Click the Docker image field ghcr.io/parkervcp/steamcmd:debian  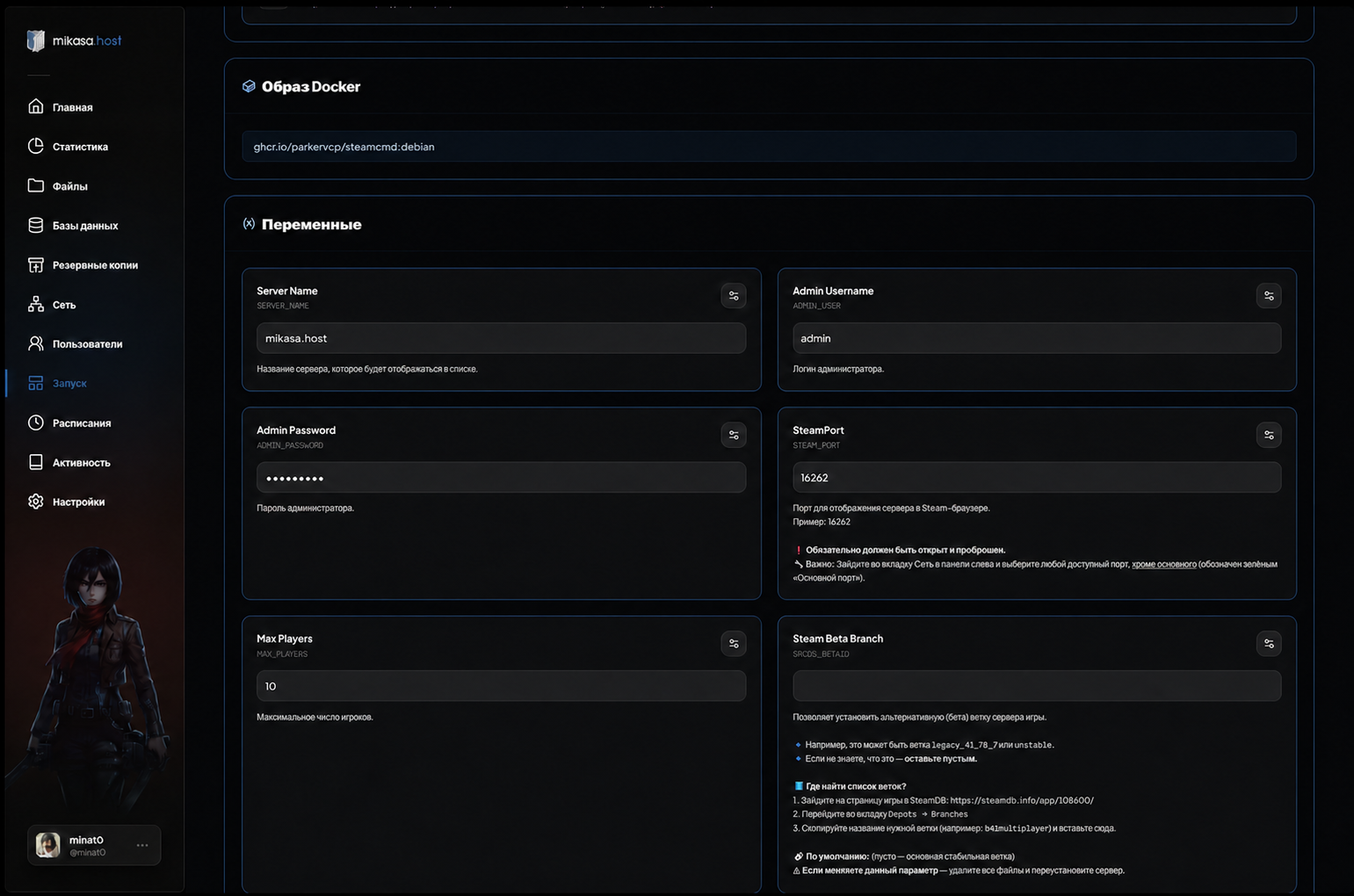(x=769, y=147)
